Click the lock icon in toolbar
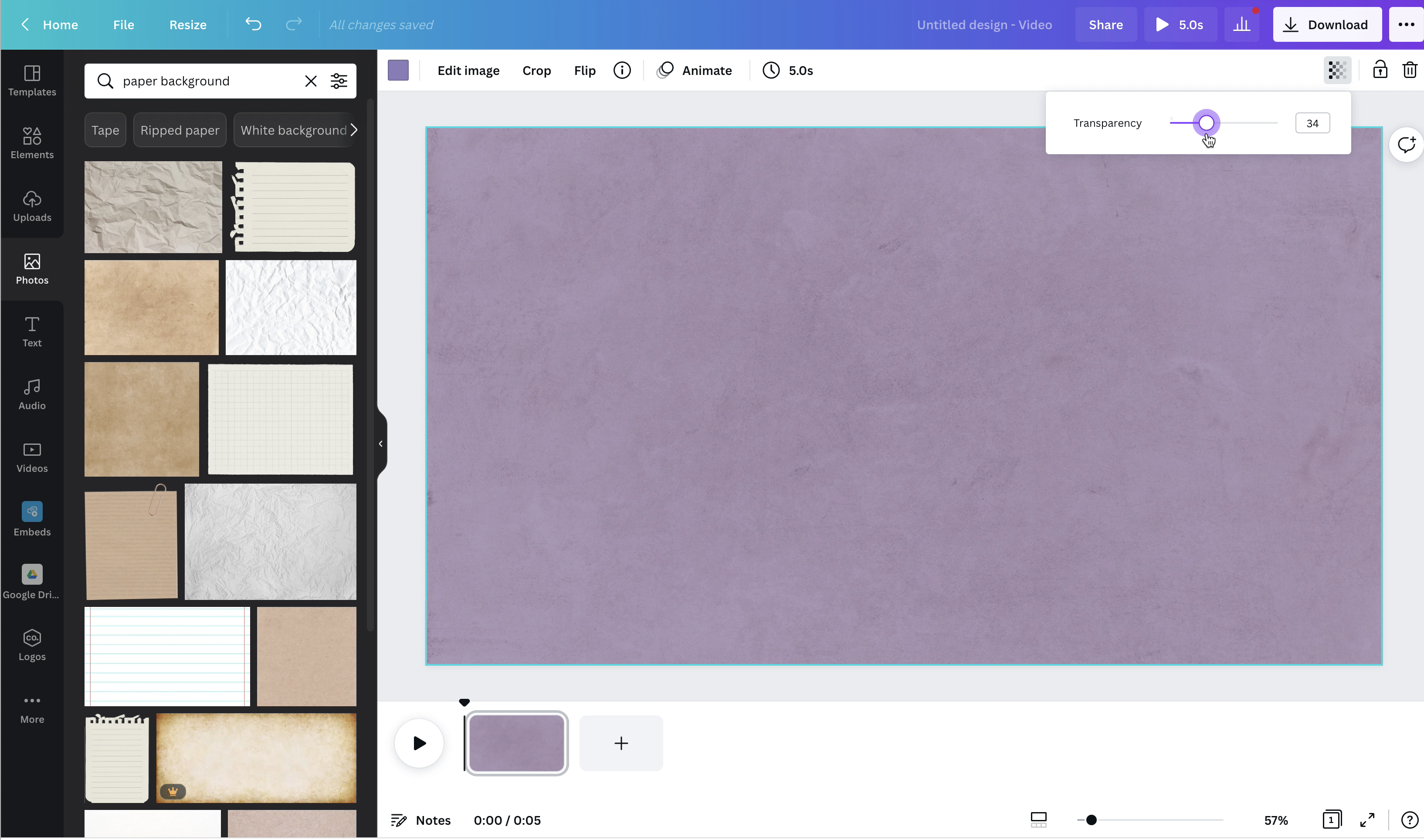This screenshot has height=840, width=1424. pos(1380,70)
